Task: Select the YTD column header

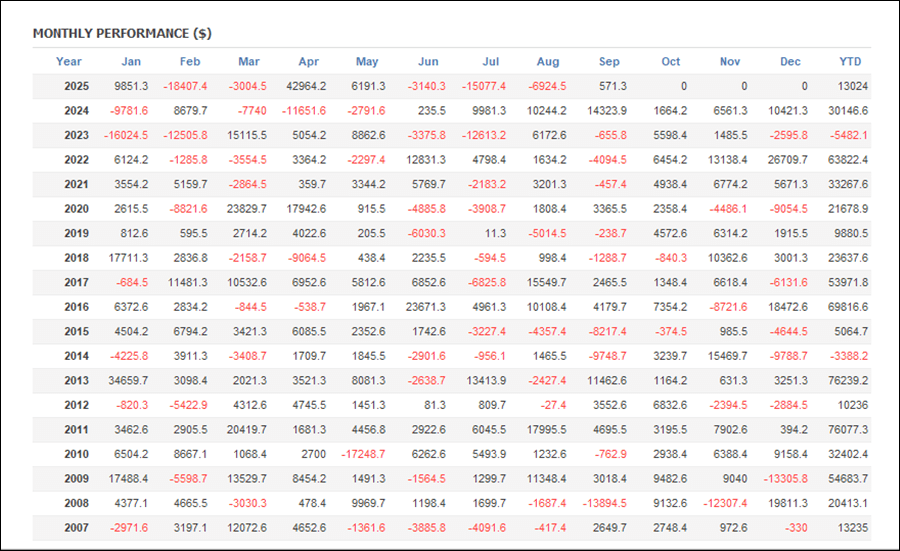Action: click(x=850, y=62)
